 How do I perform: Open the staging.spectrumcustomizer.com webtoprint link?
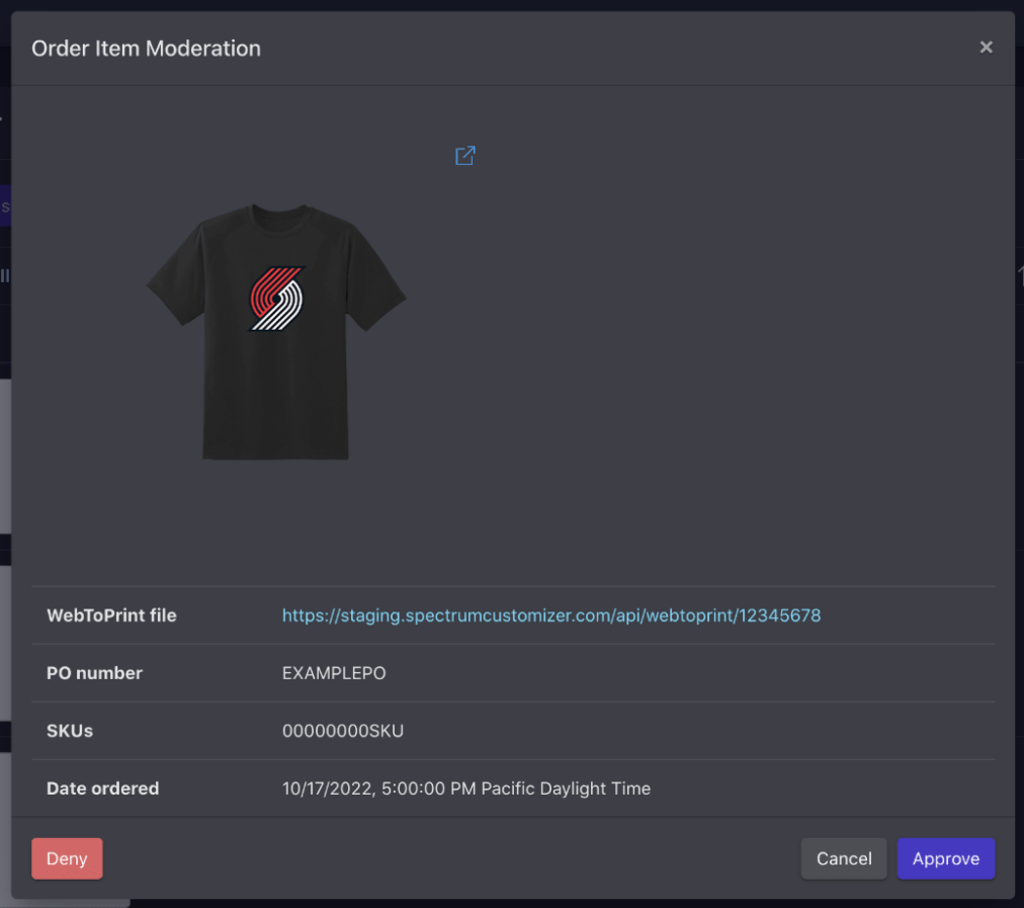click(551, 615)
